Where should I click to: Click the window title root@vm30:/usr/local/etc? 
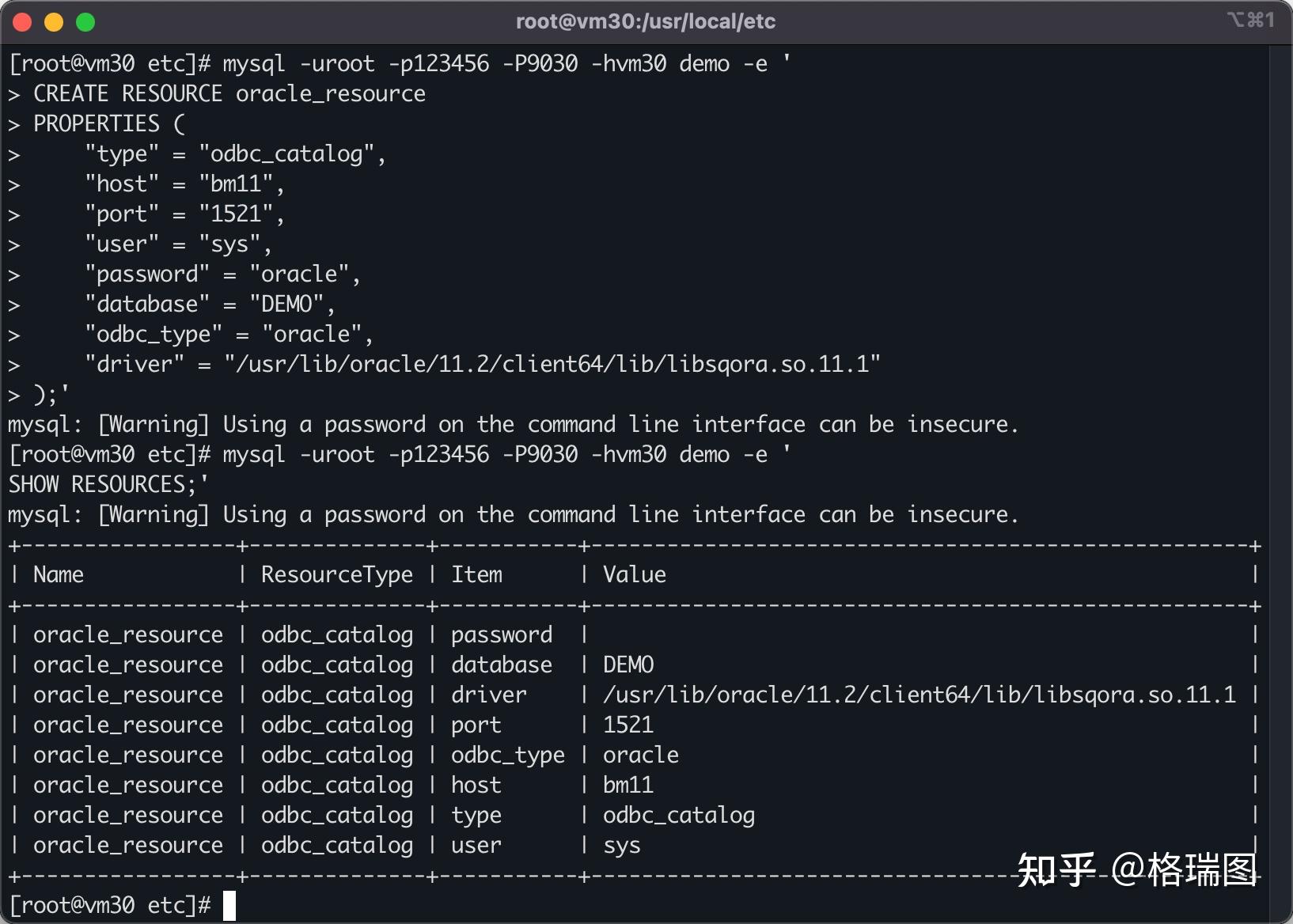[x=646, y=21]
